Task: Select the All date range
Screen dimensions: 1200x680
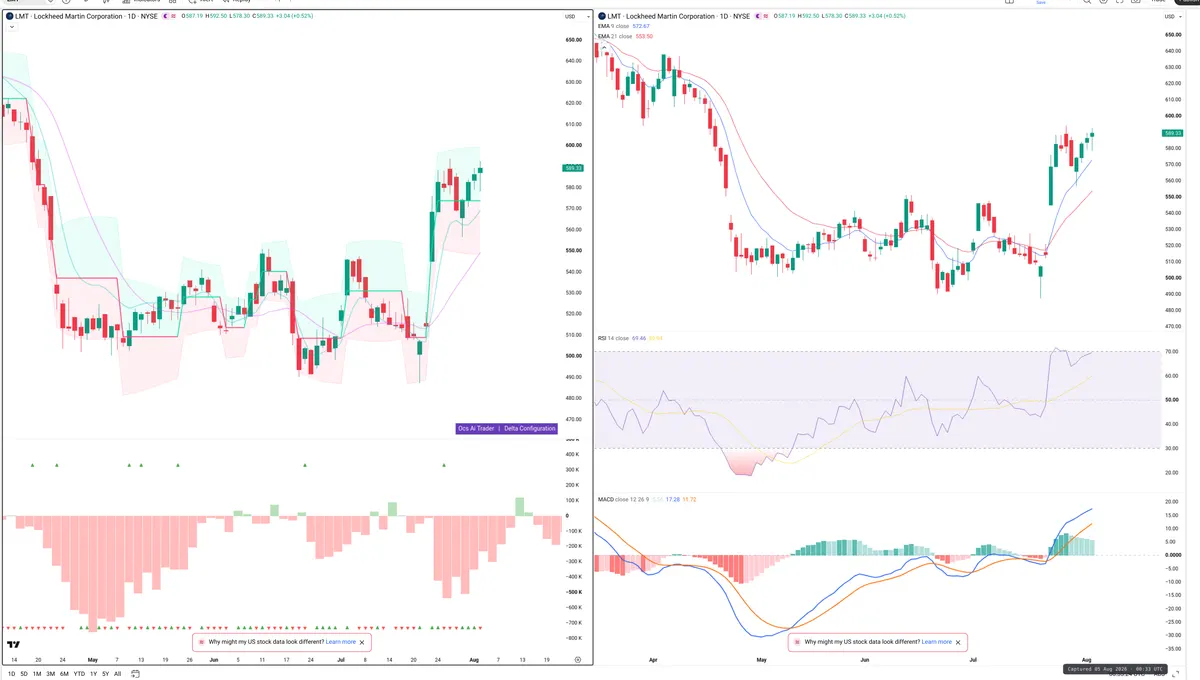Action: (x=117, y=674)
